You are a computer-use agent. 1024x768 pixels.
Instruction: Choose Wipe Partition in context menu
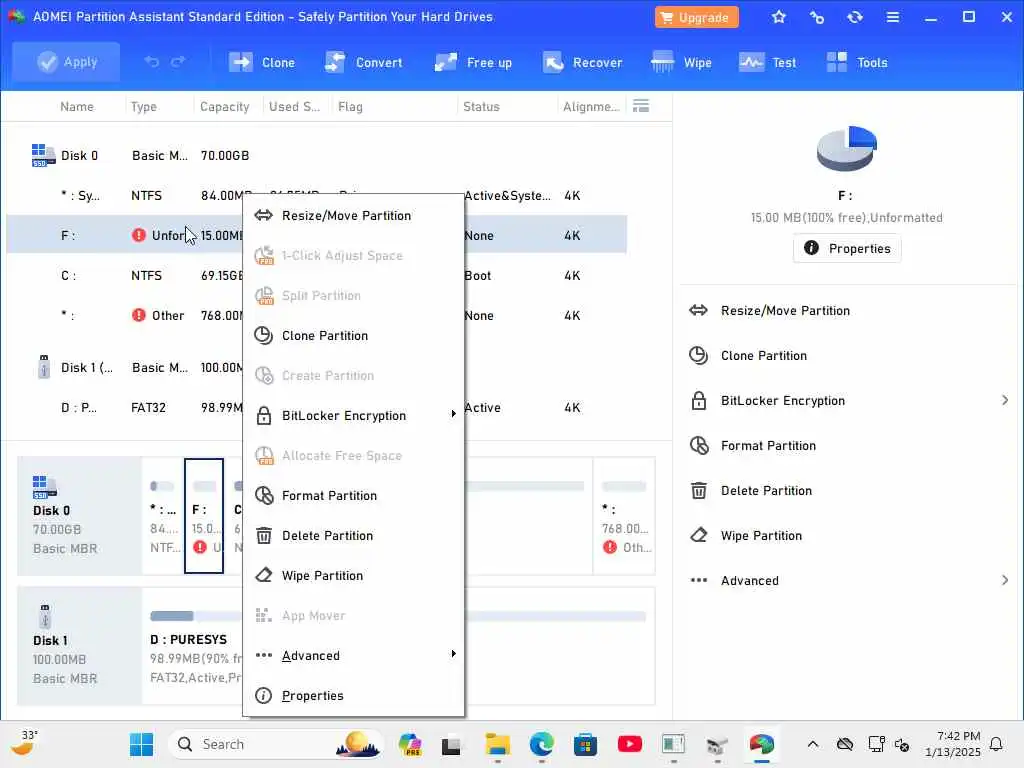pos(353,575)
